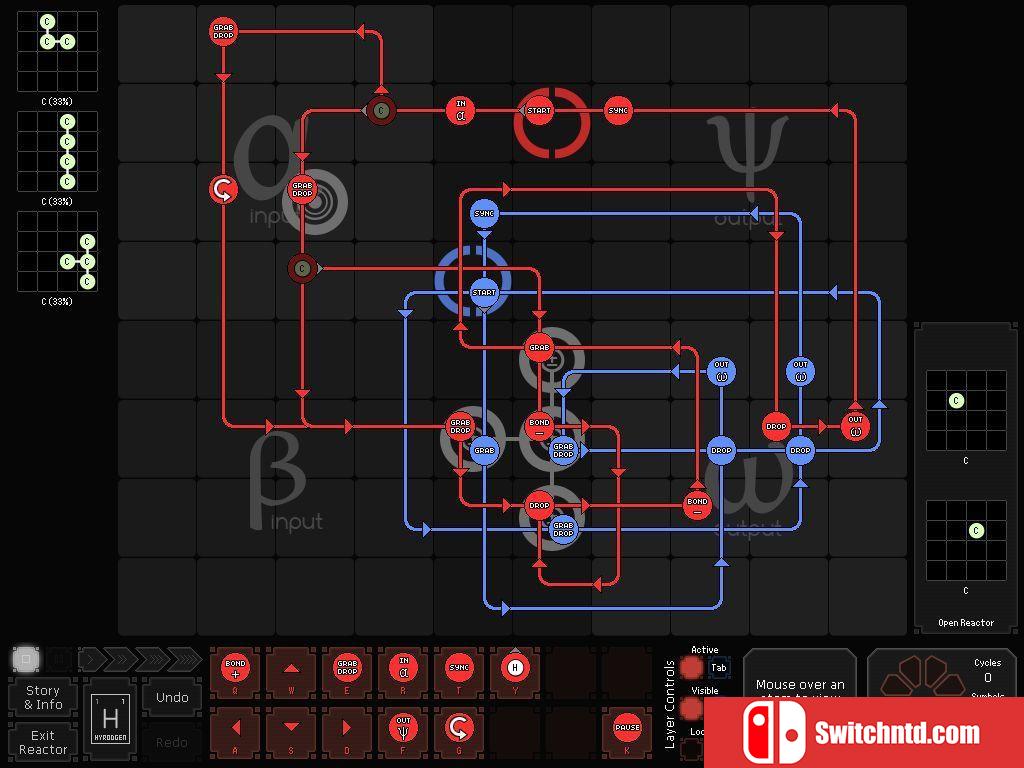Select the red DROP above bottom blue GRAB DROP
1024x768 pixels.
click(539, 505)
